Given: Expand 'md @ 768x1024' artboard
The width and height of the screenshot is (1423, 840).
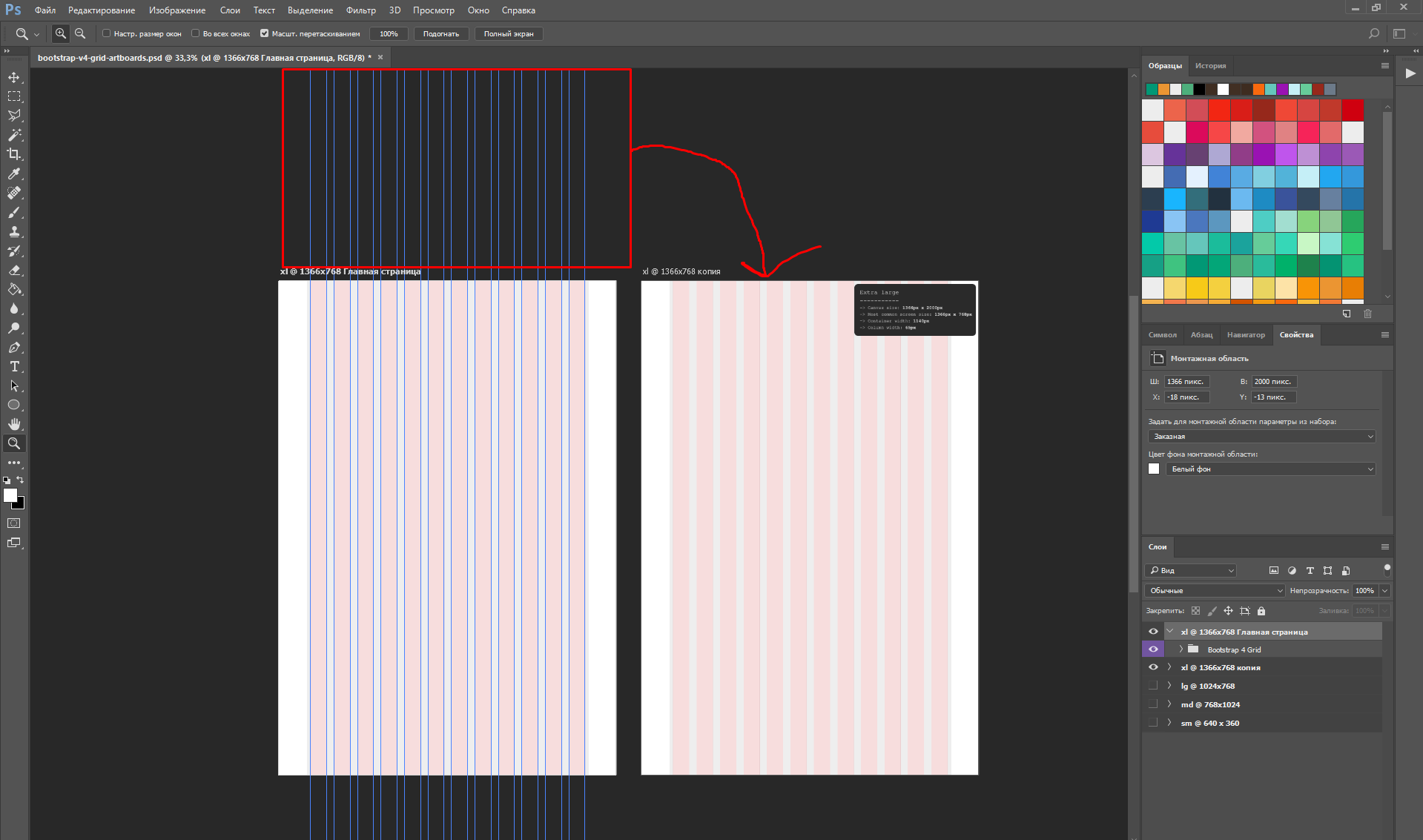Looking at the screenshot, I should click(x=1169, y=704).
